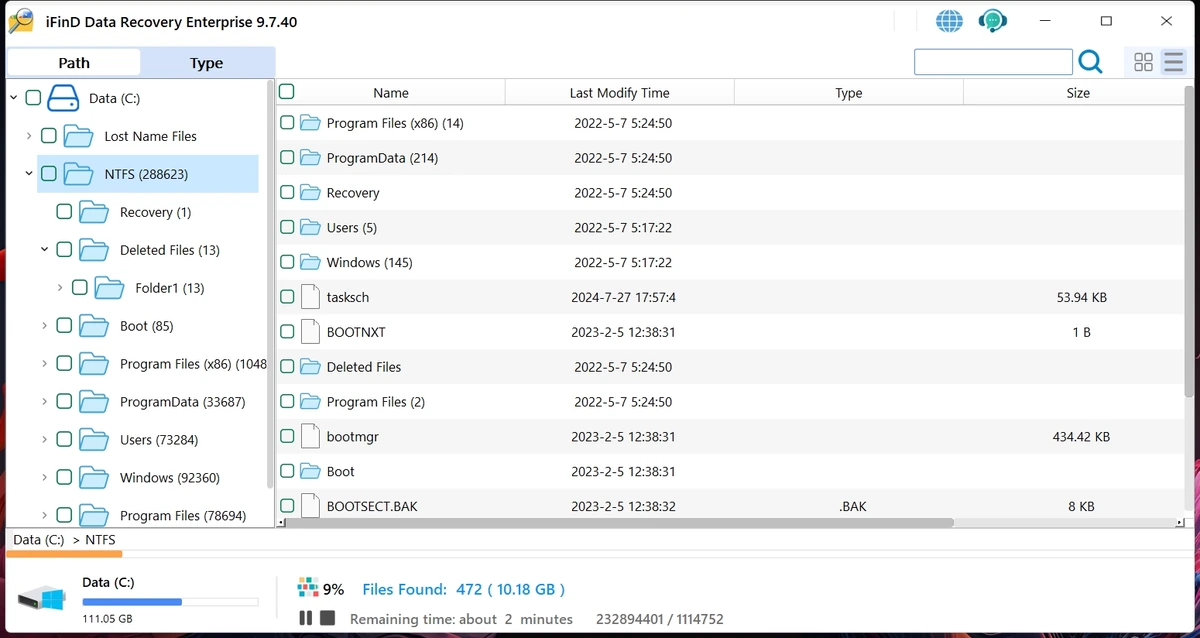Toggle the select-all checkbox in the Name header
1200x638 pixels.
click(287, 92)
